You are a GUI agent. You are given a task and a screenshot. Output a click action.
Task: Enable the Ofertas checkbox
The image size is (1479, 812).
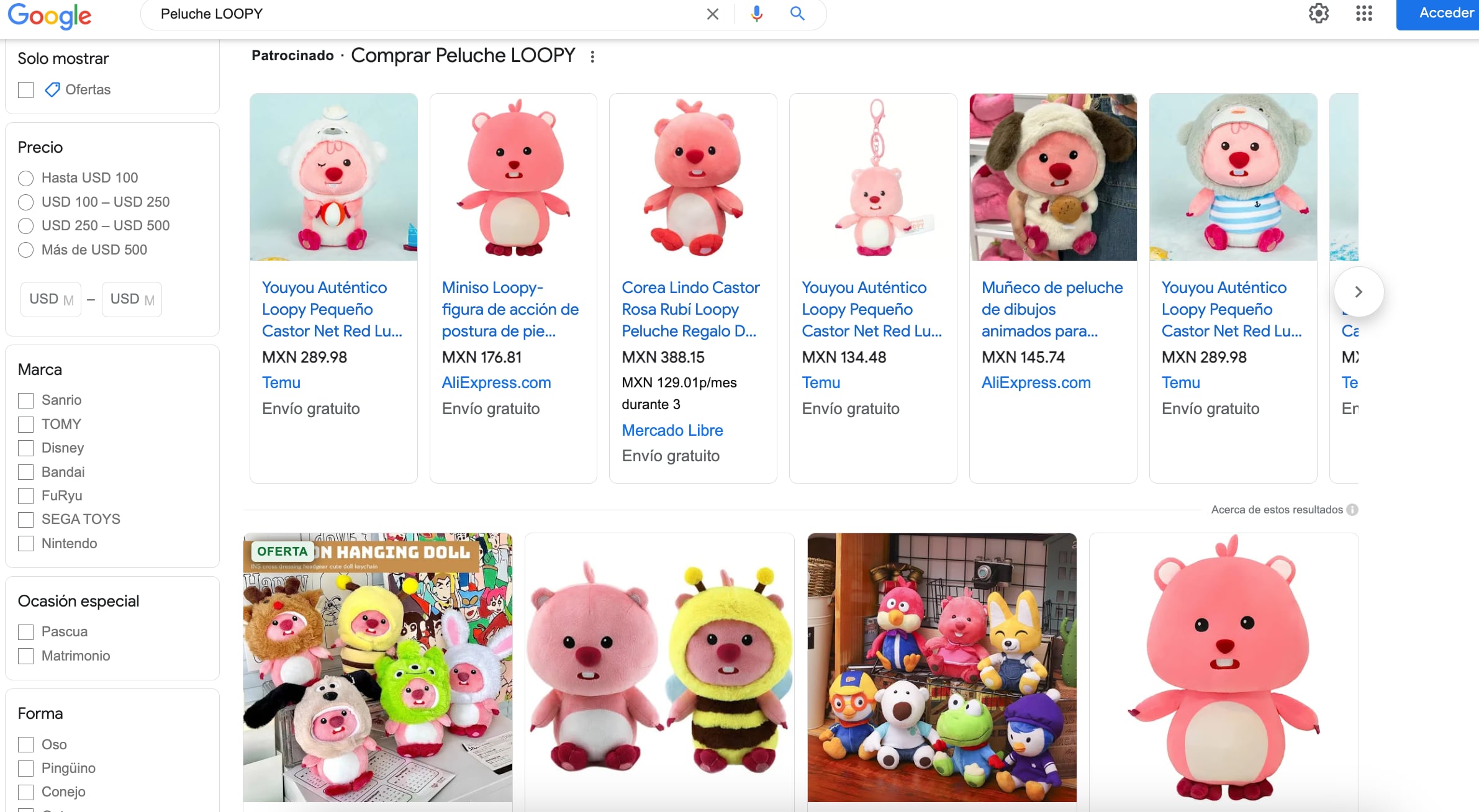pyautogui.click(x=26, y=90)
